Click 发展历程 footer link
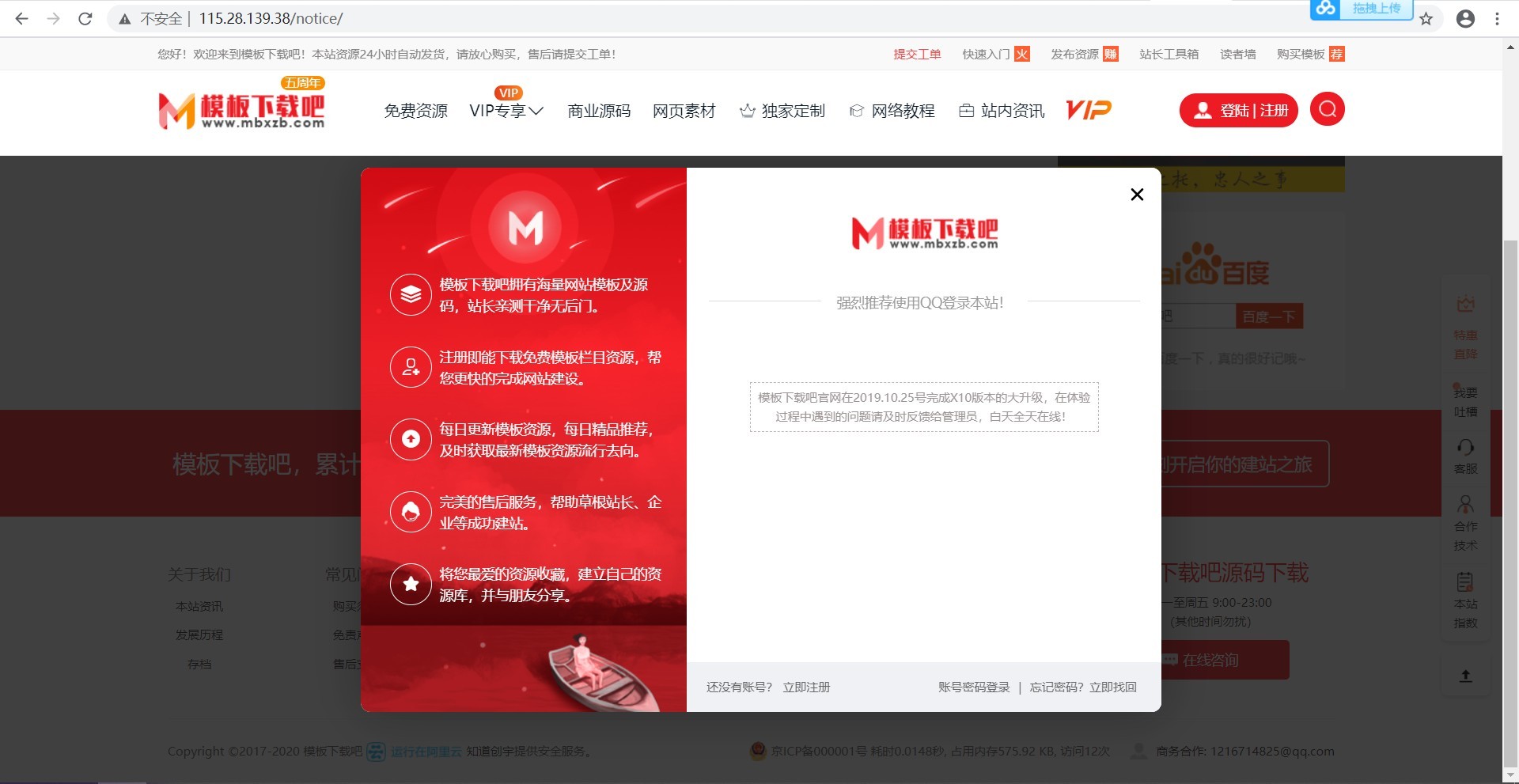The image size is (1519, 784). pyautogui.click(x=199, y=634)
